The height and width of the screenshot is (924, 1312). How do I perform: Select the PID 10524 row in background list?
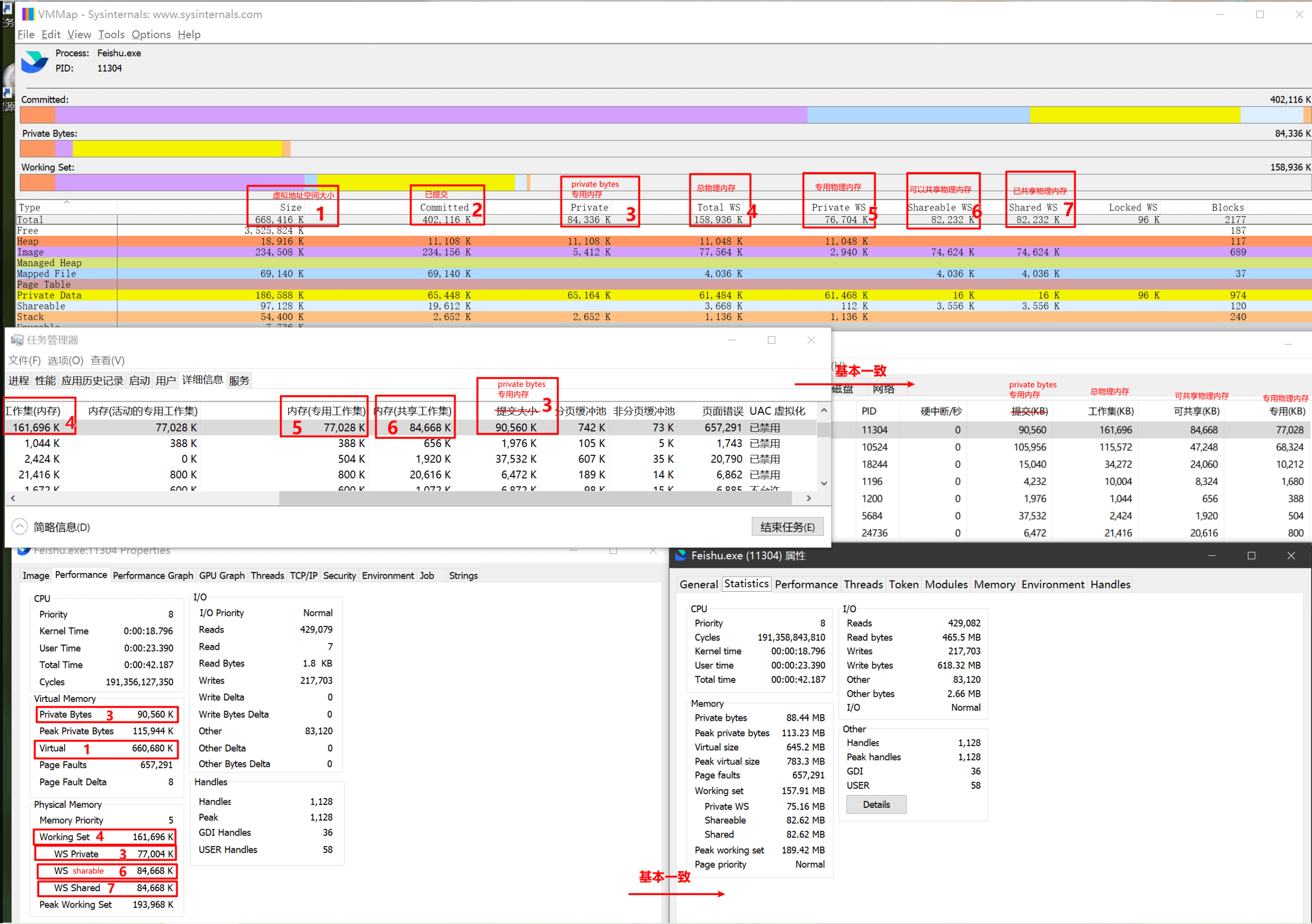pyautogui.click(x=1071, y=447)
